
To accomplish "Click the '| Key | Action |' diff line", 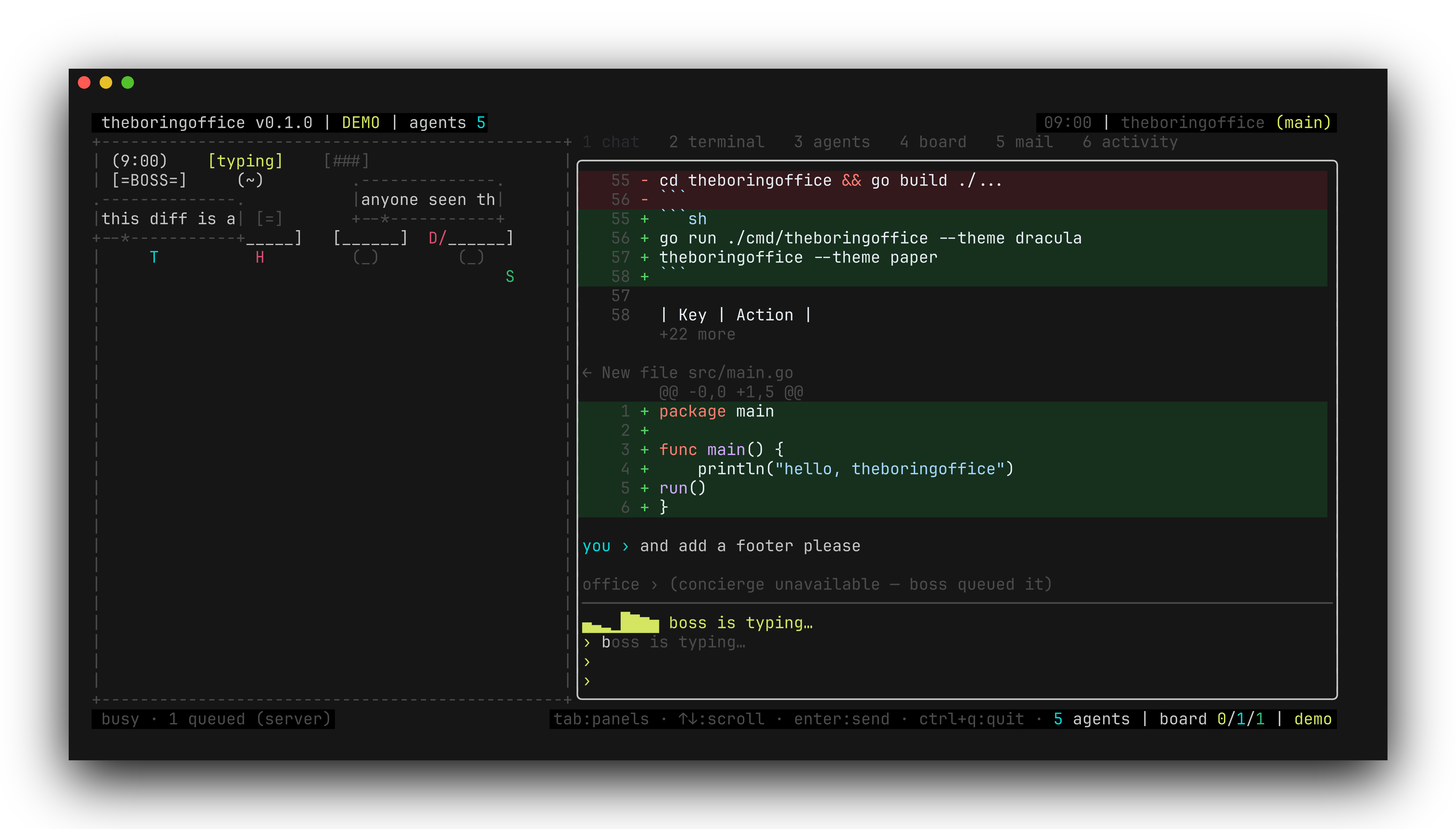I will 953,315.
